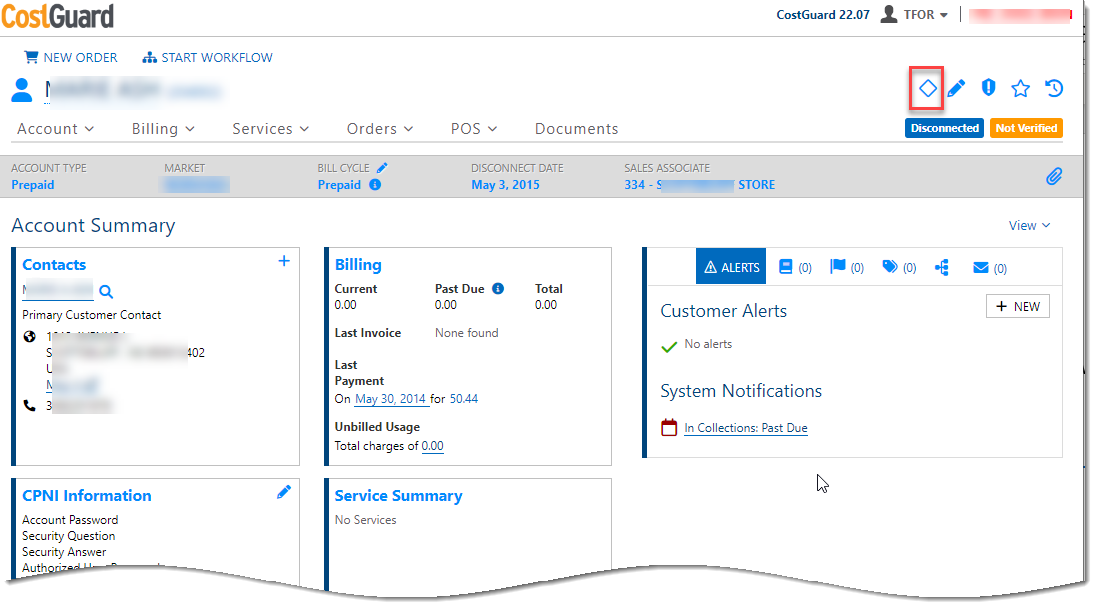1095x608 pixels.
Task: Click the diamond icon highlighted in red
Action: (x=926, y=88)
